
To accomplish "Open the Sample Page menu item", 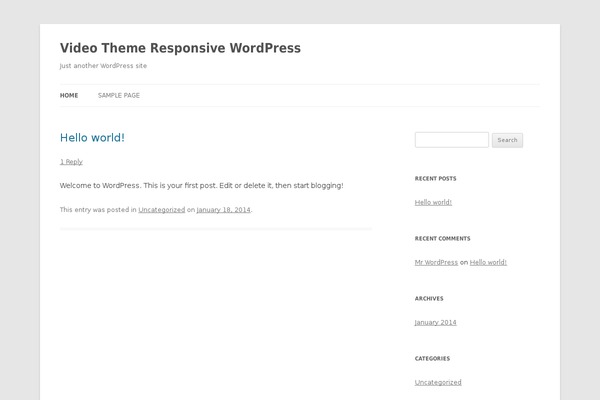I will 119,95.
